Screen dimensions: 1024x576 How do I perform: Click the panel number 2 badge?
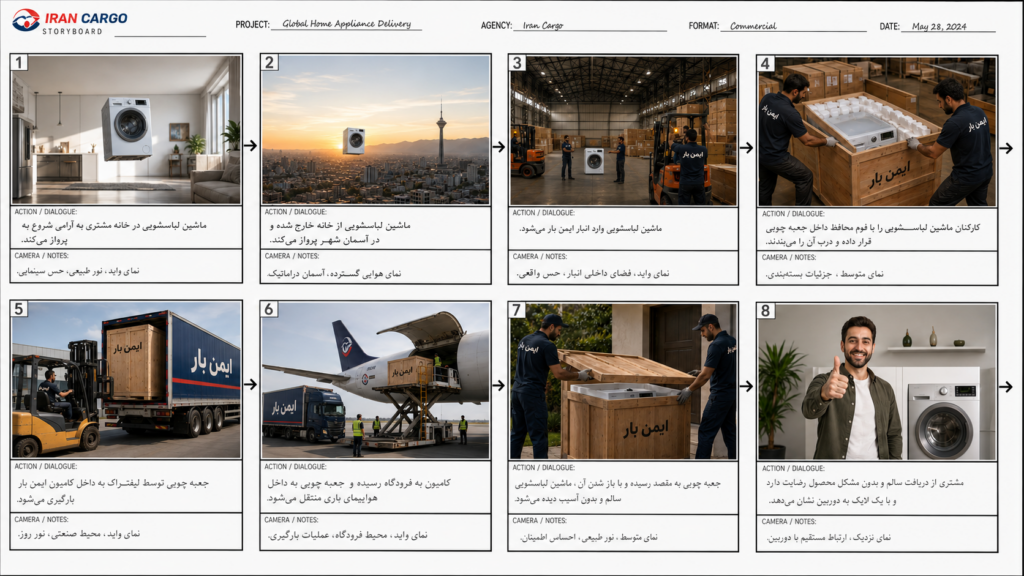point(269,63)
